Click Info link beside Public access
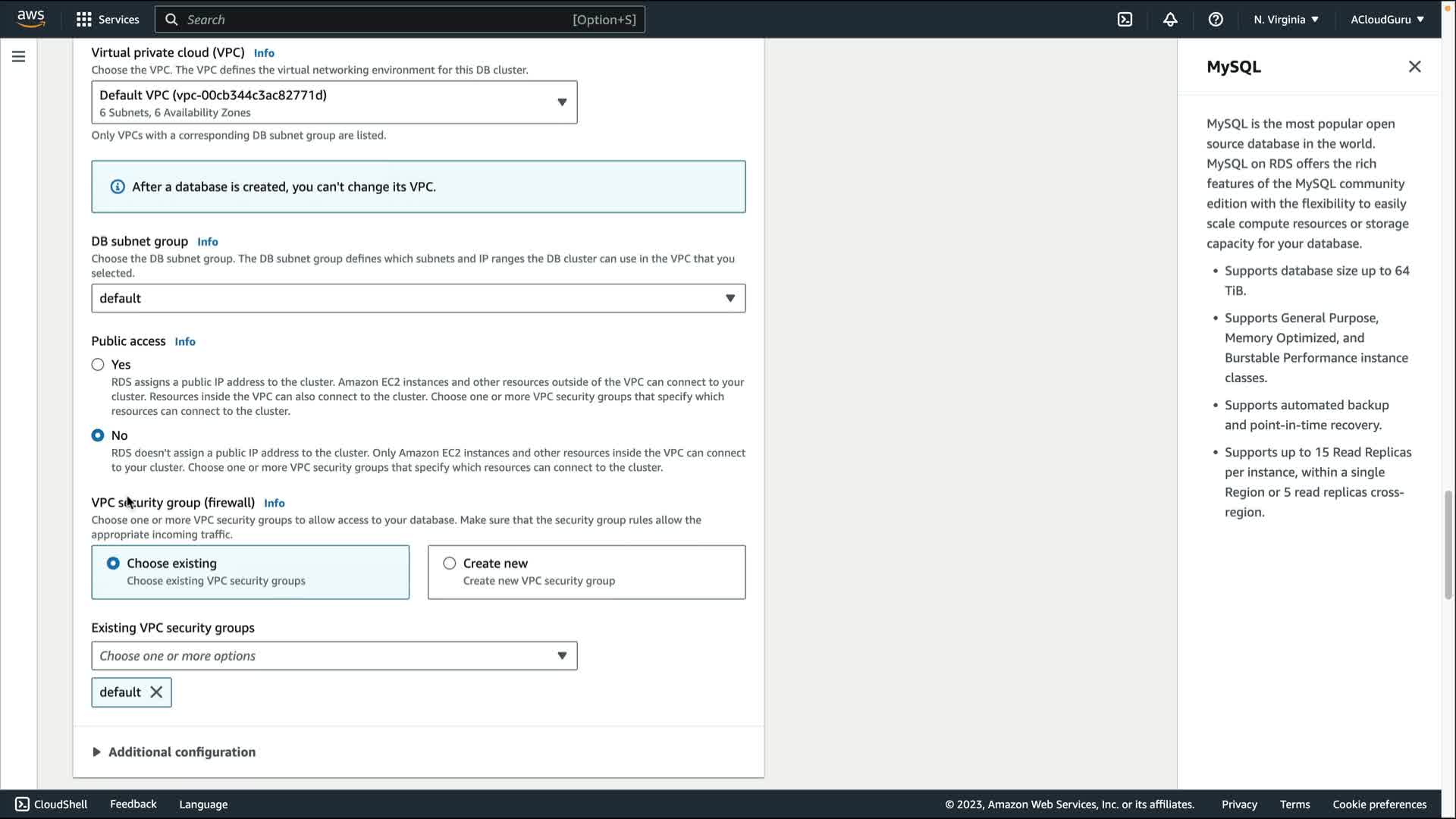The height and width of the screenshot is (819, 1456). pyautogui.click(x=185, y=342)
